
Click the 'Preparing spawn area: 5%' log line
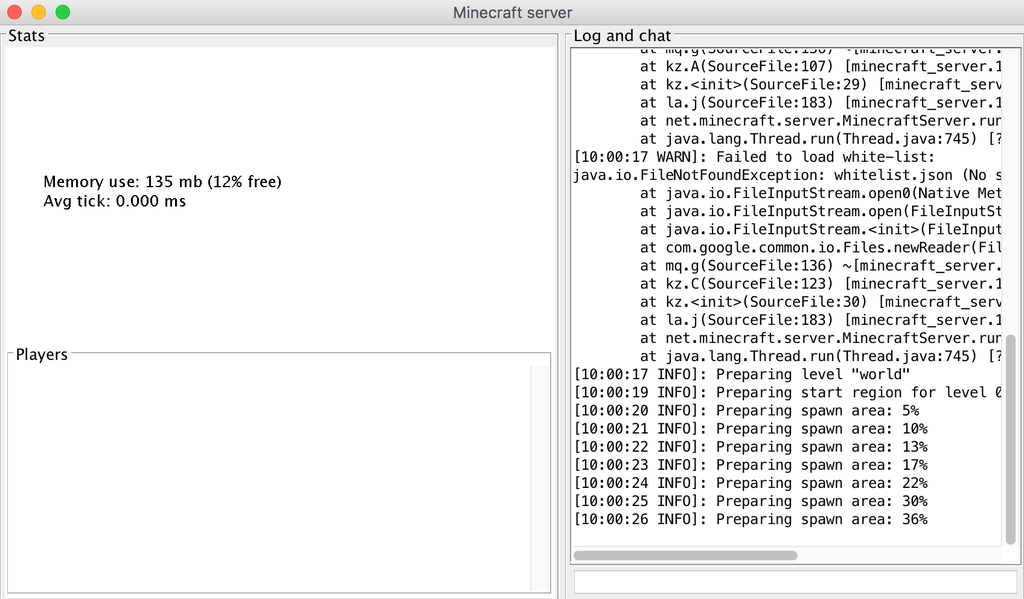point(746,411)
